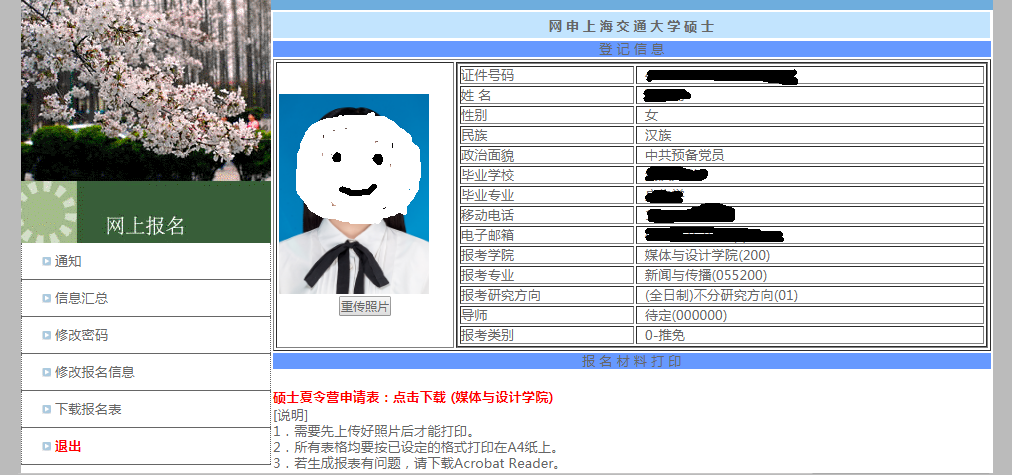1012x475 pixels.
Task: Click the 导师 label cell
Action: point(546,315)
